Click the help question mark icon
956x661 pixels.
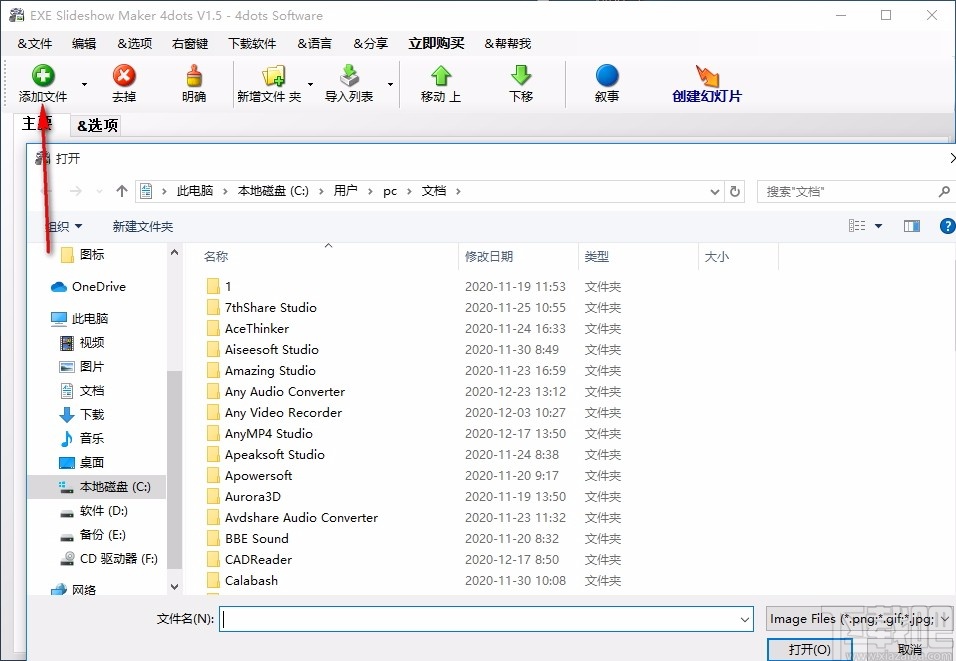tap(947, 226)
